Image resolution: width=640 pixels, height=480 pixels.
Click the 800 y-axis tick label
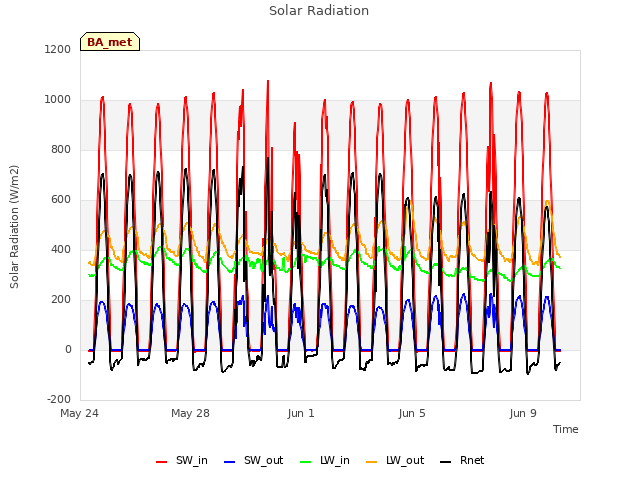(x=61, y=149)
